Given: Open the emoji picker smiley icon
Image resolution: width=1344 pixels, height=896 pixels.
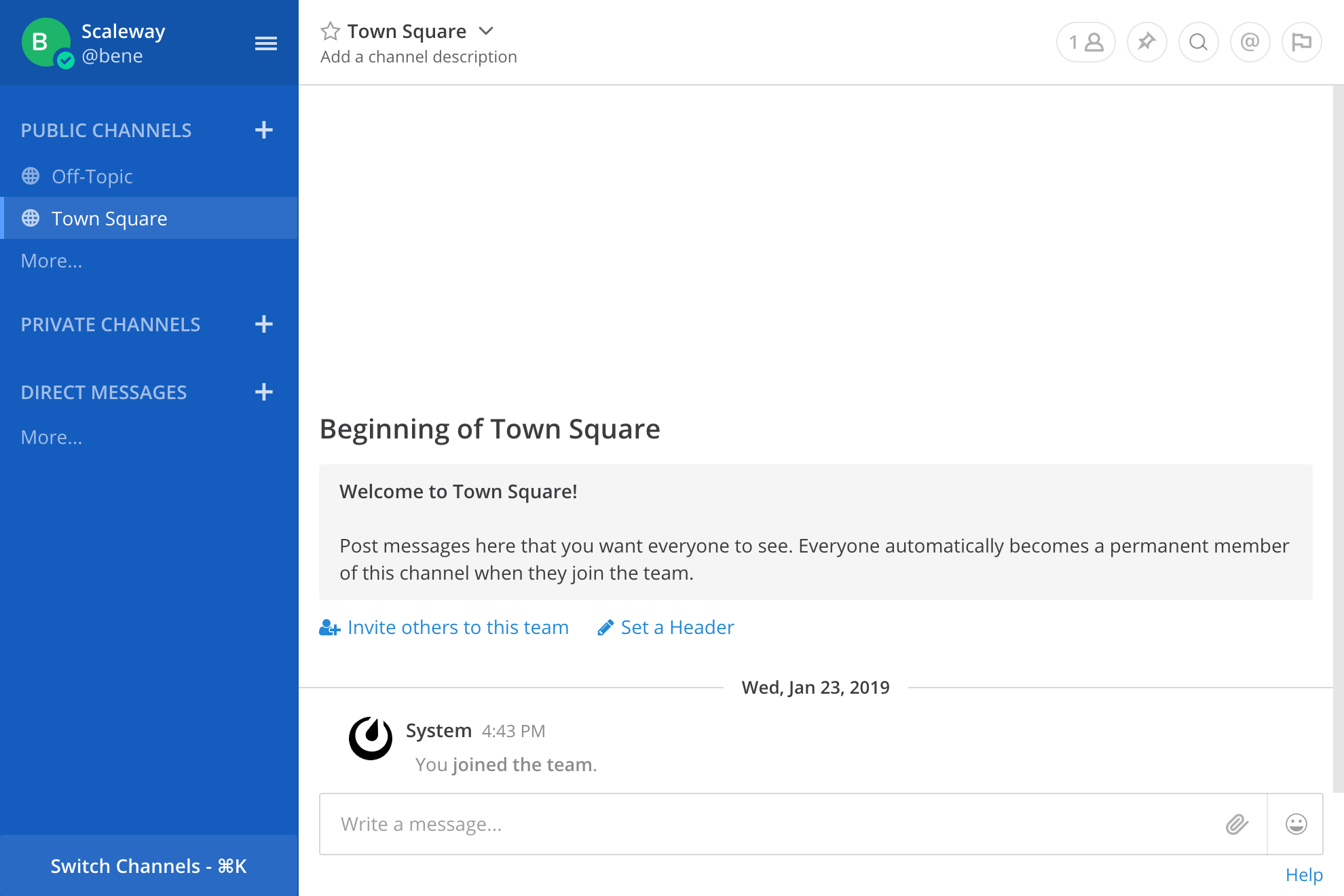Looking at the screenshot, I should [1296, 824].
